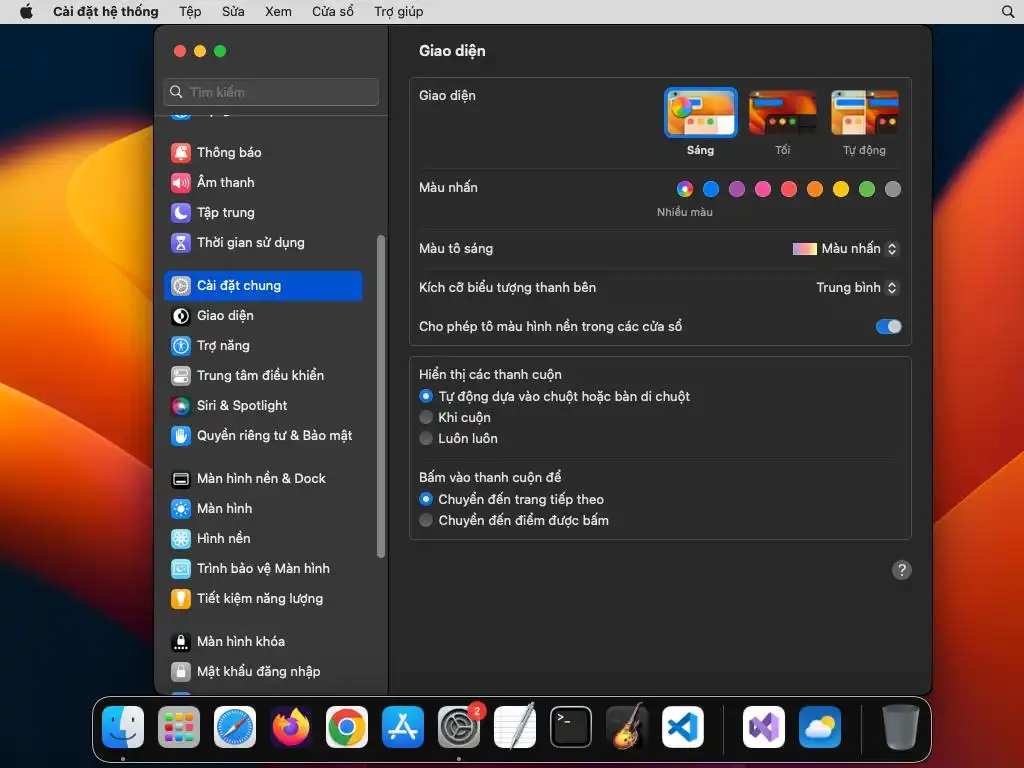Open TextEdit from the Dock

coord(515,727)
